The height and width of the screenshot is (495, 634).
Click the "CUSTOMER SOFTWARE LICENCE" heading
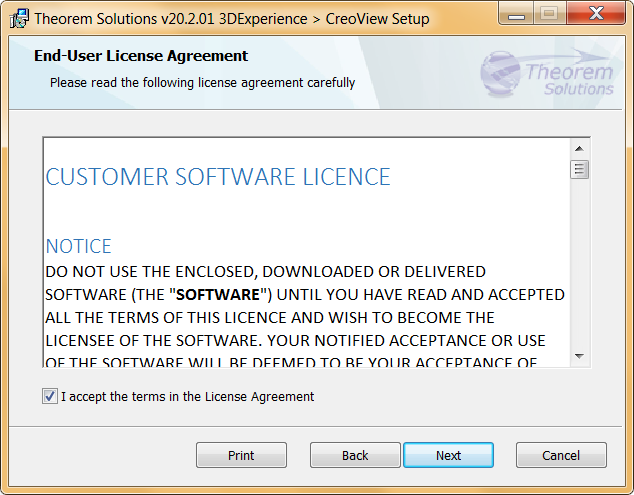[x=218, y=177]
